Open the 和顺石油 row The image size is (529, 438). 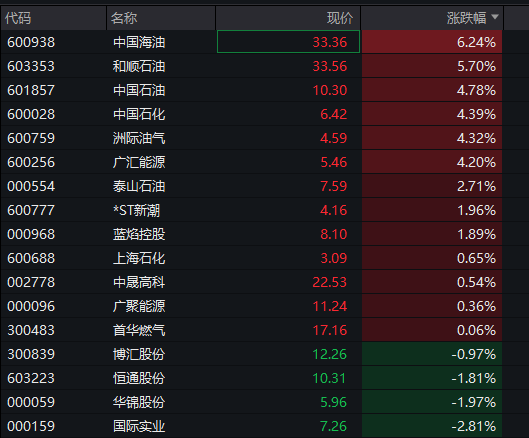pyautogui.click(x=139, y=66)
